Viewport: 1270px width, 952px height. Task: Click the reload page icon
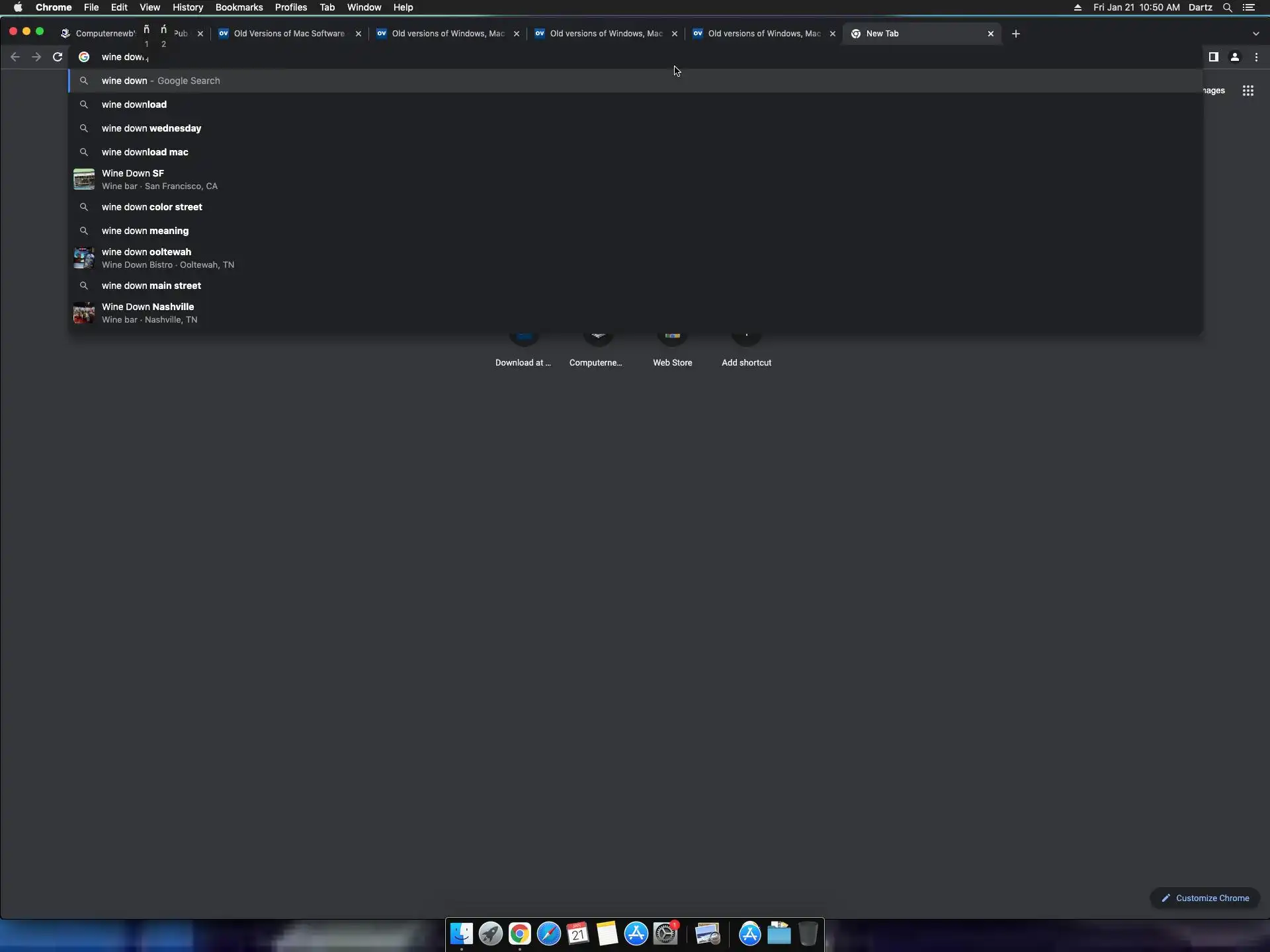tap(58, 57)
